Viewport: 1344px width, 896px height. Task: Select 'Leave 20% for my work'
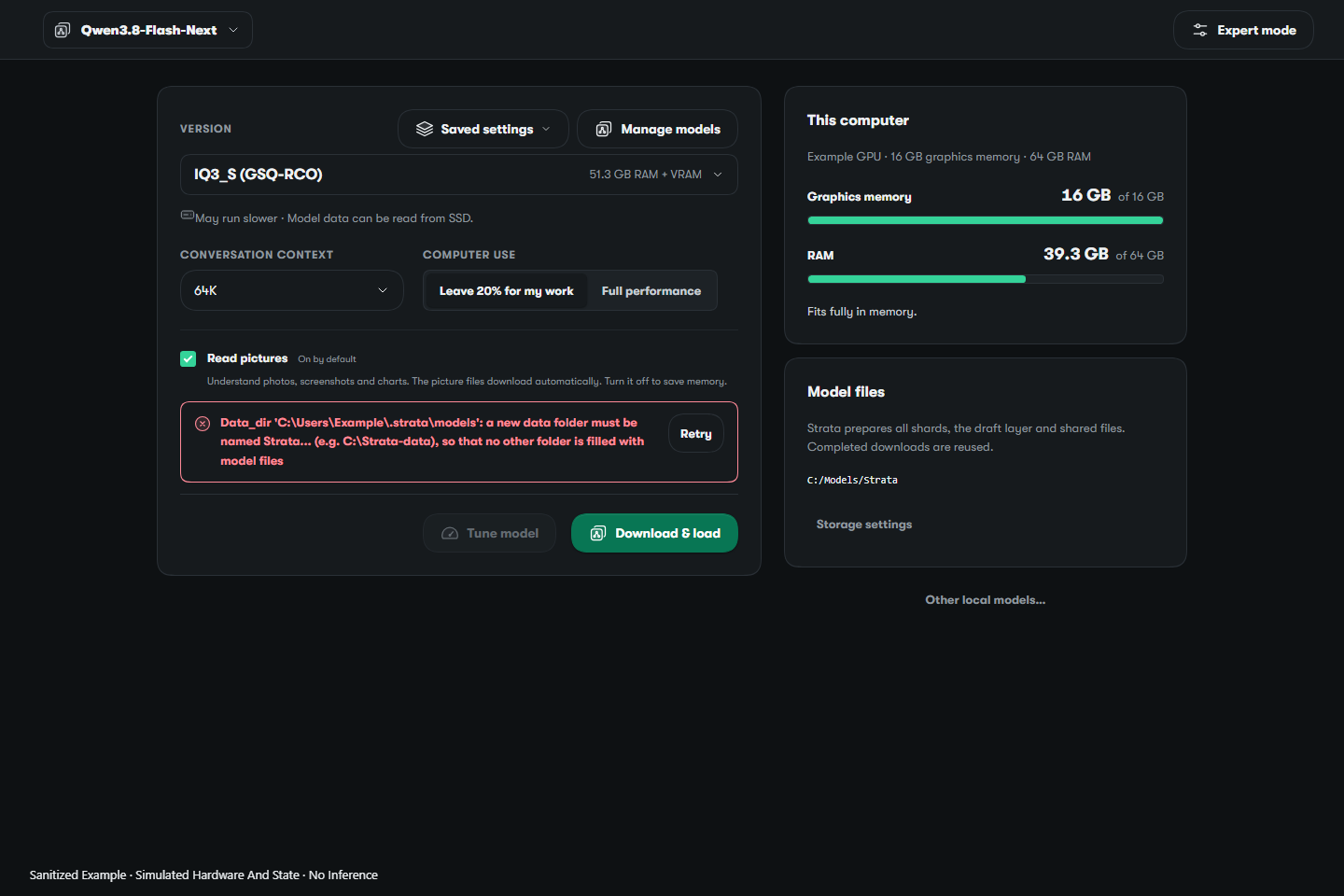point(506,290)
